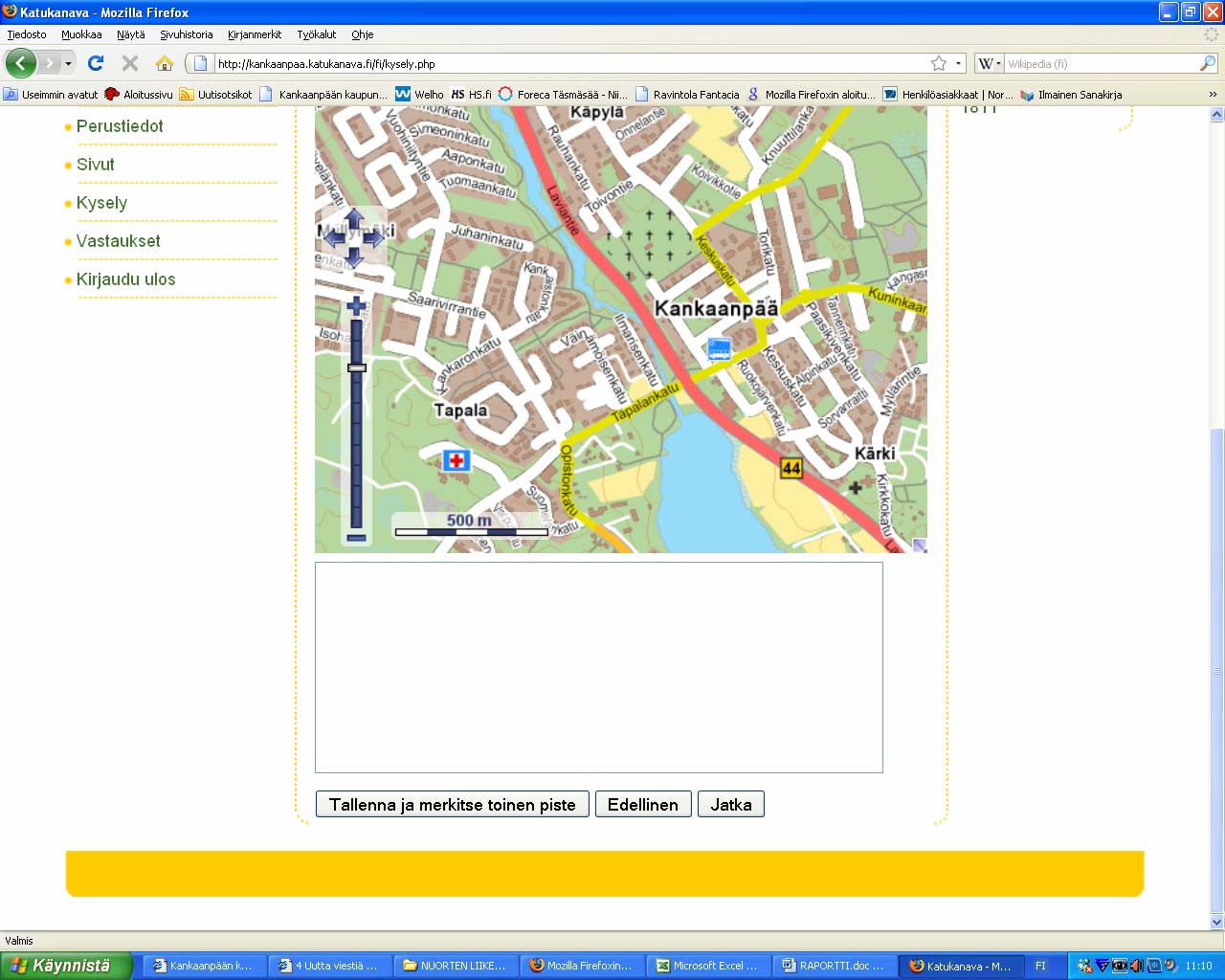Open the Vastaukset sidebar link
Viewport: 1225px width, 980px height.
pyautogui.click(x=119, y=241)
